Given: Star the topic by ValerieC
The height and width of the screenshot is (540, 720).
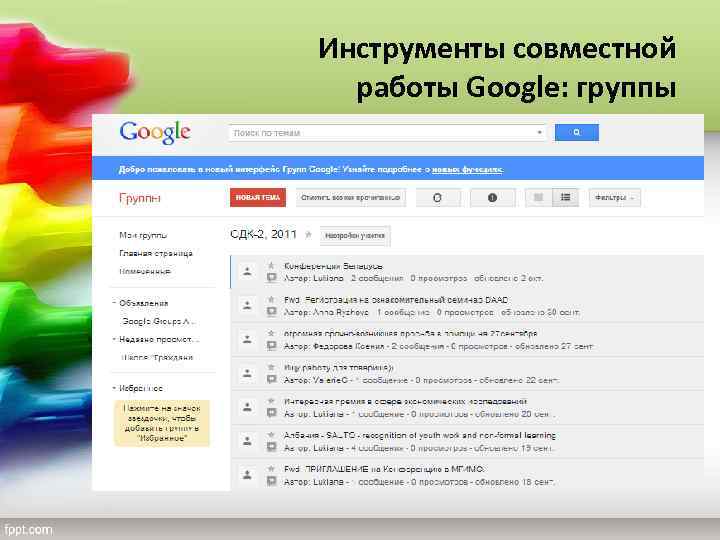Looking at the screenshot, I should (271, 367).
